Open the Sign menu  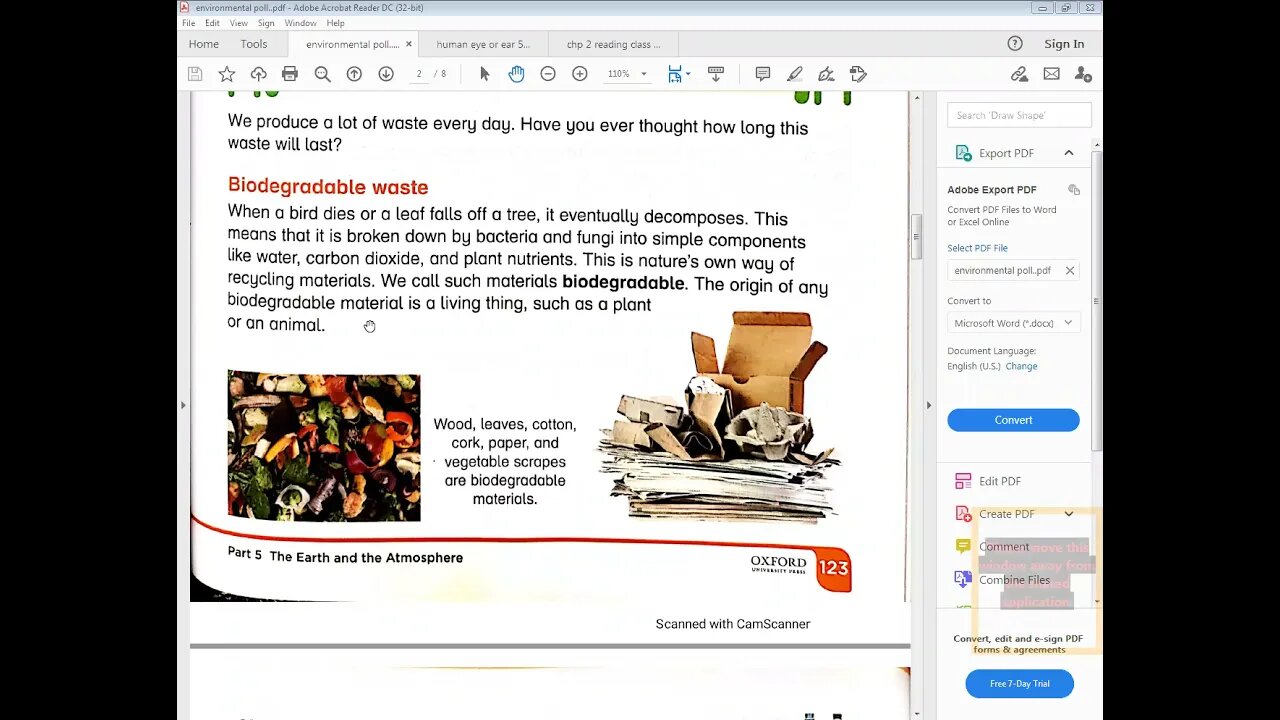266,23
